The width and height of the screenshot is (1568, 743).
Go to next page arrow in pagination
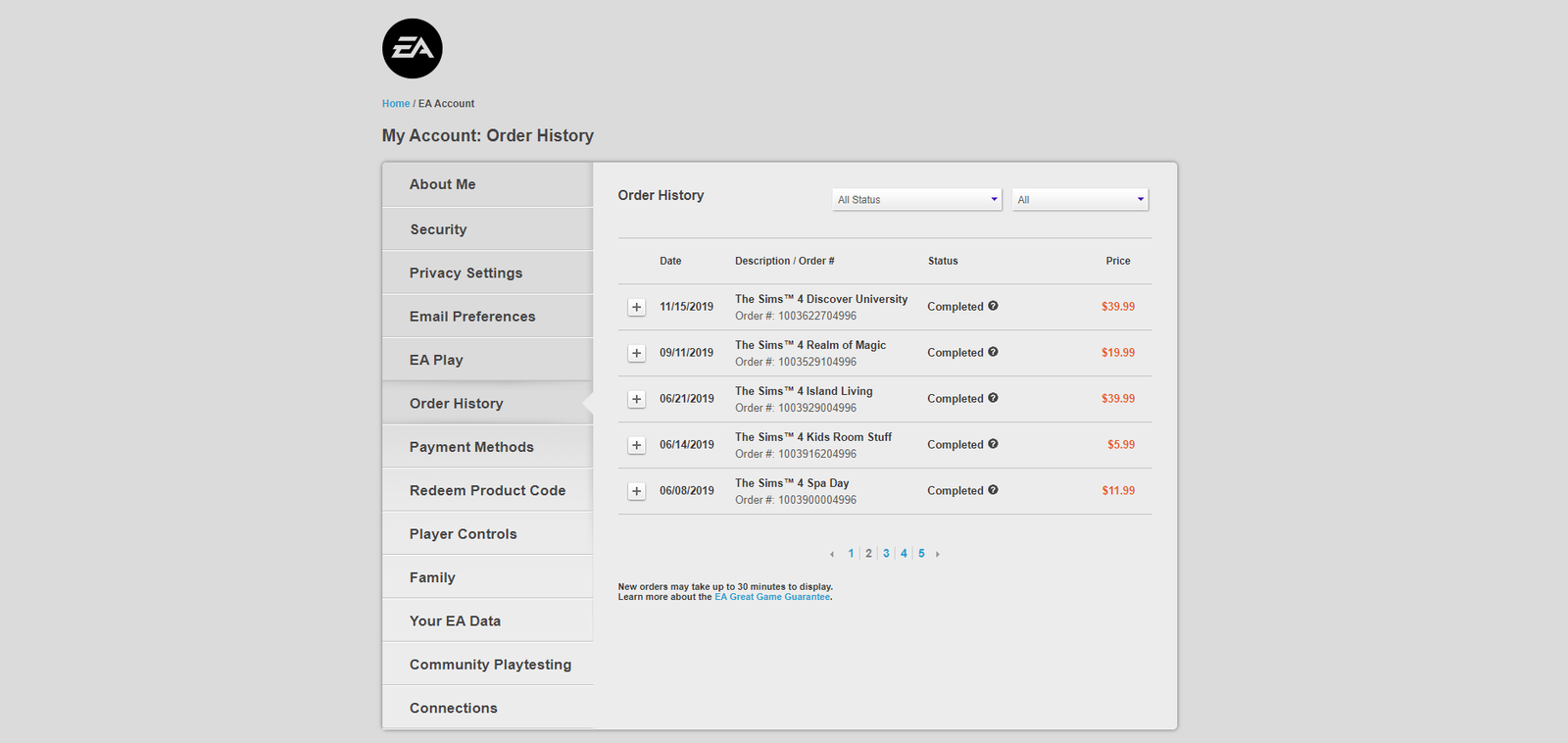938,554
